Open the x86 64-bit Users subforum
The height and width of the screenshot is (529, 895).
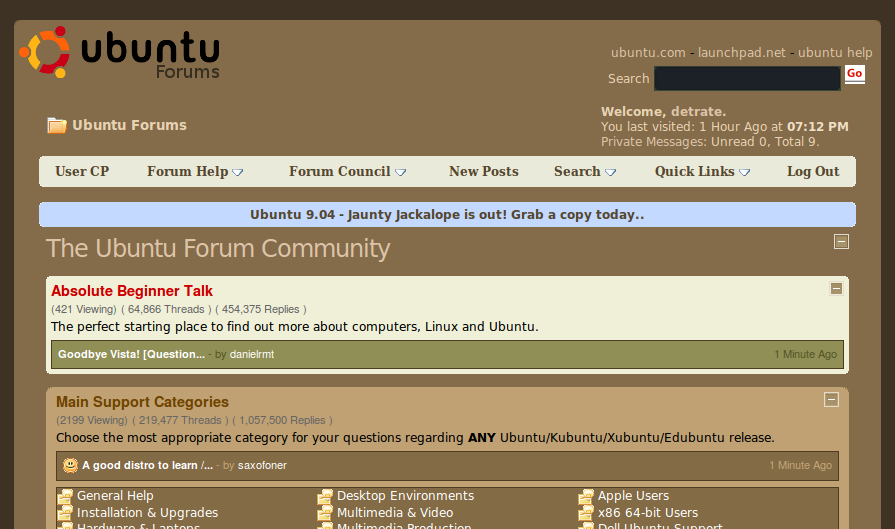pyautogui.click(x=648, y=512)
